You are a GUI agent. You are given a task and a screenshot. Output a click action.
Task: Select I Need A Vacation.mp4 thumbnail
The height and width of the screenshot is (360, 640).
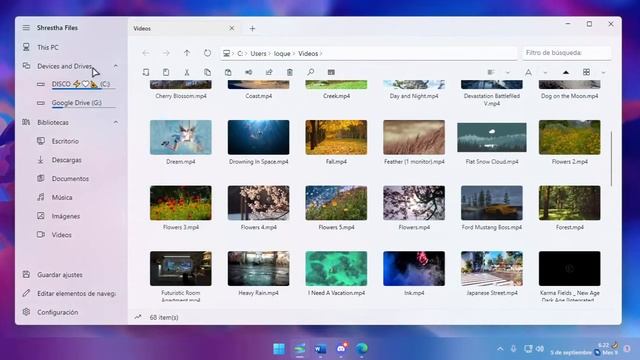(336, 269)
